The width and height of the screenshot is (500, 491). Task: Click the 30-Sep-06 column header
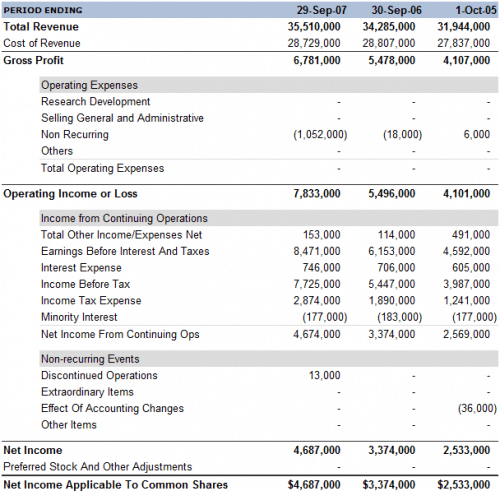point(396,10)
